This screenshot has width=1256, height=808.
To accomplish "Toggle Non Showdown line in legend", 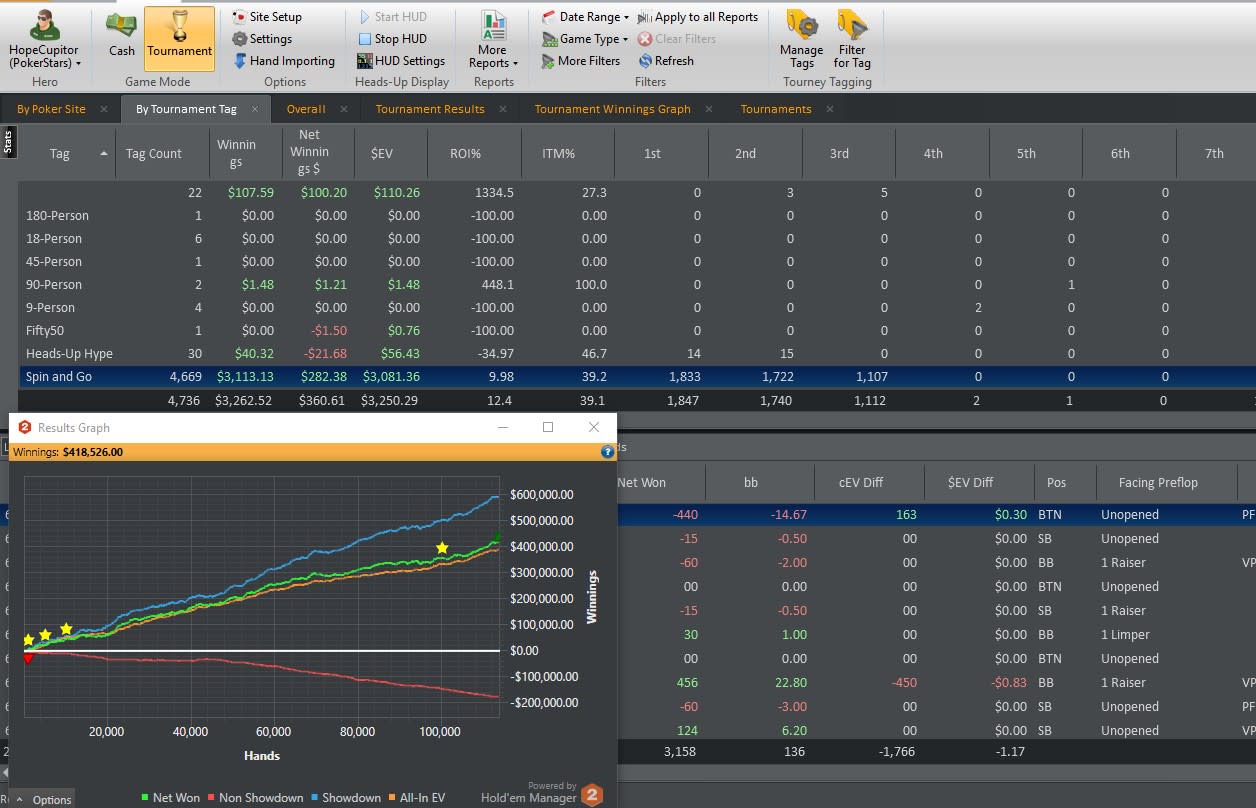I will click(x=255, y=798).
